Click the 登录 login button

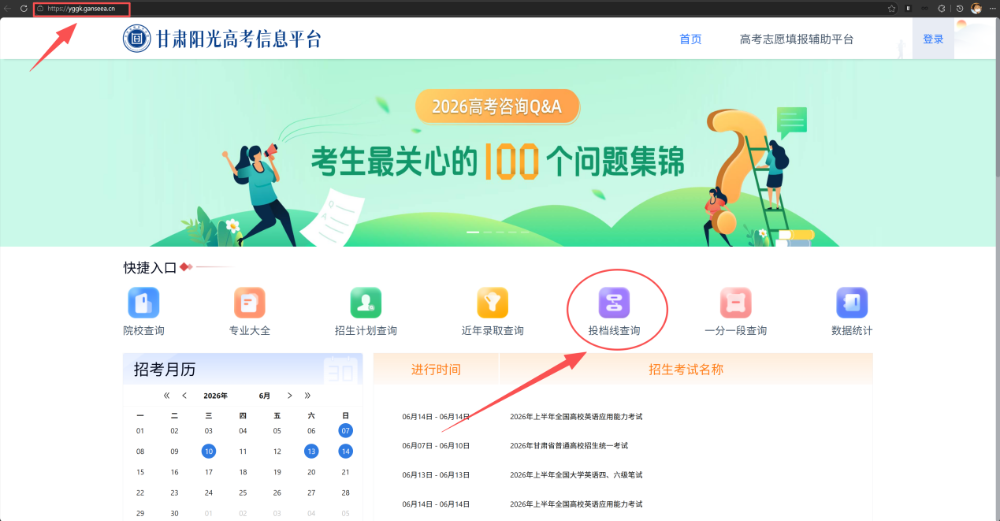(x=933, y=39)
